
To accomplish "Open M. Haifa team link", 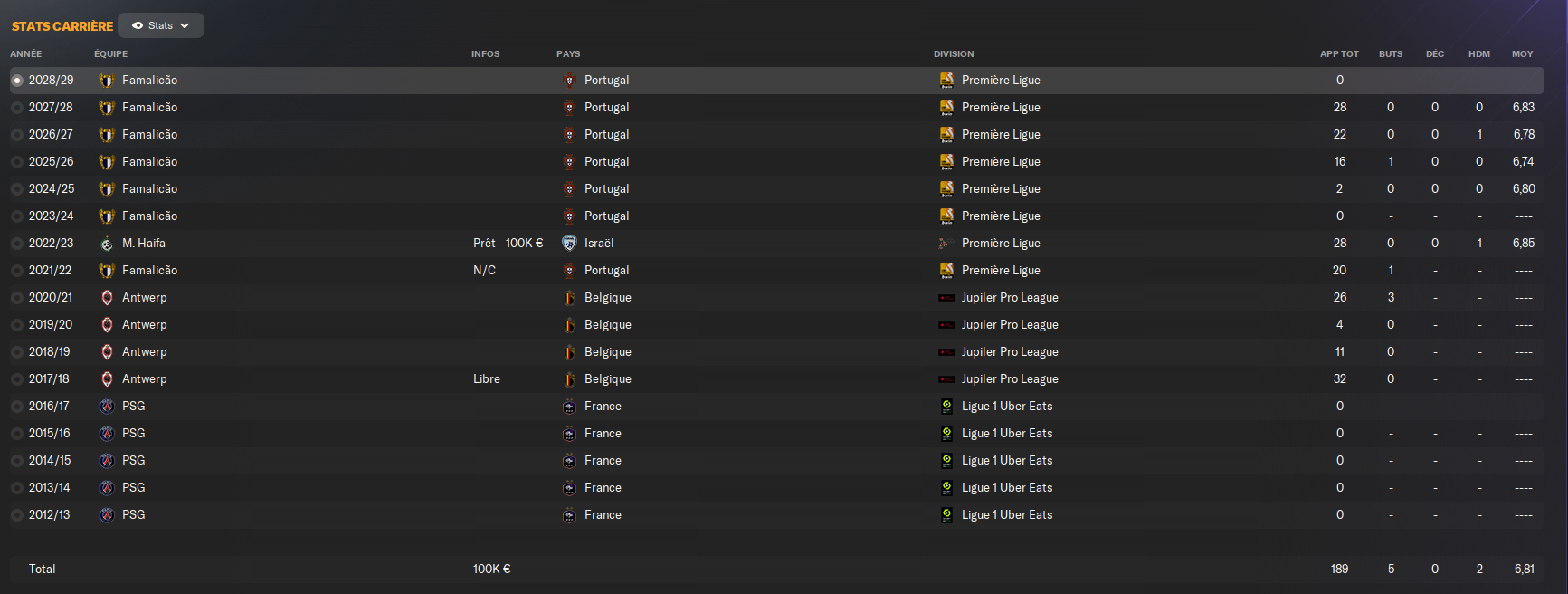I will click(144, 244).
